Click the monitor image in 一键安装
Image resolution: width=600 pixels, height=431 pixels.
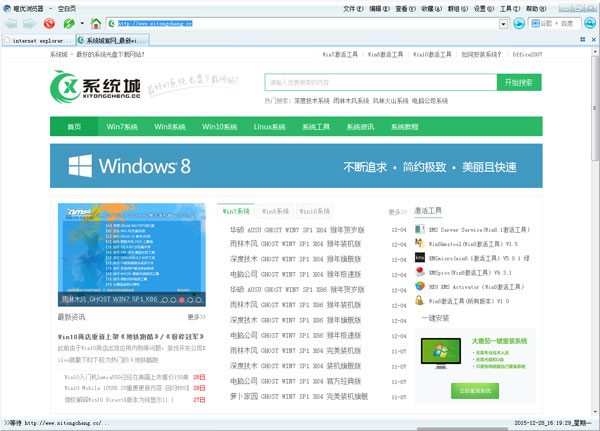click(441, 353)
